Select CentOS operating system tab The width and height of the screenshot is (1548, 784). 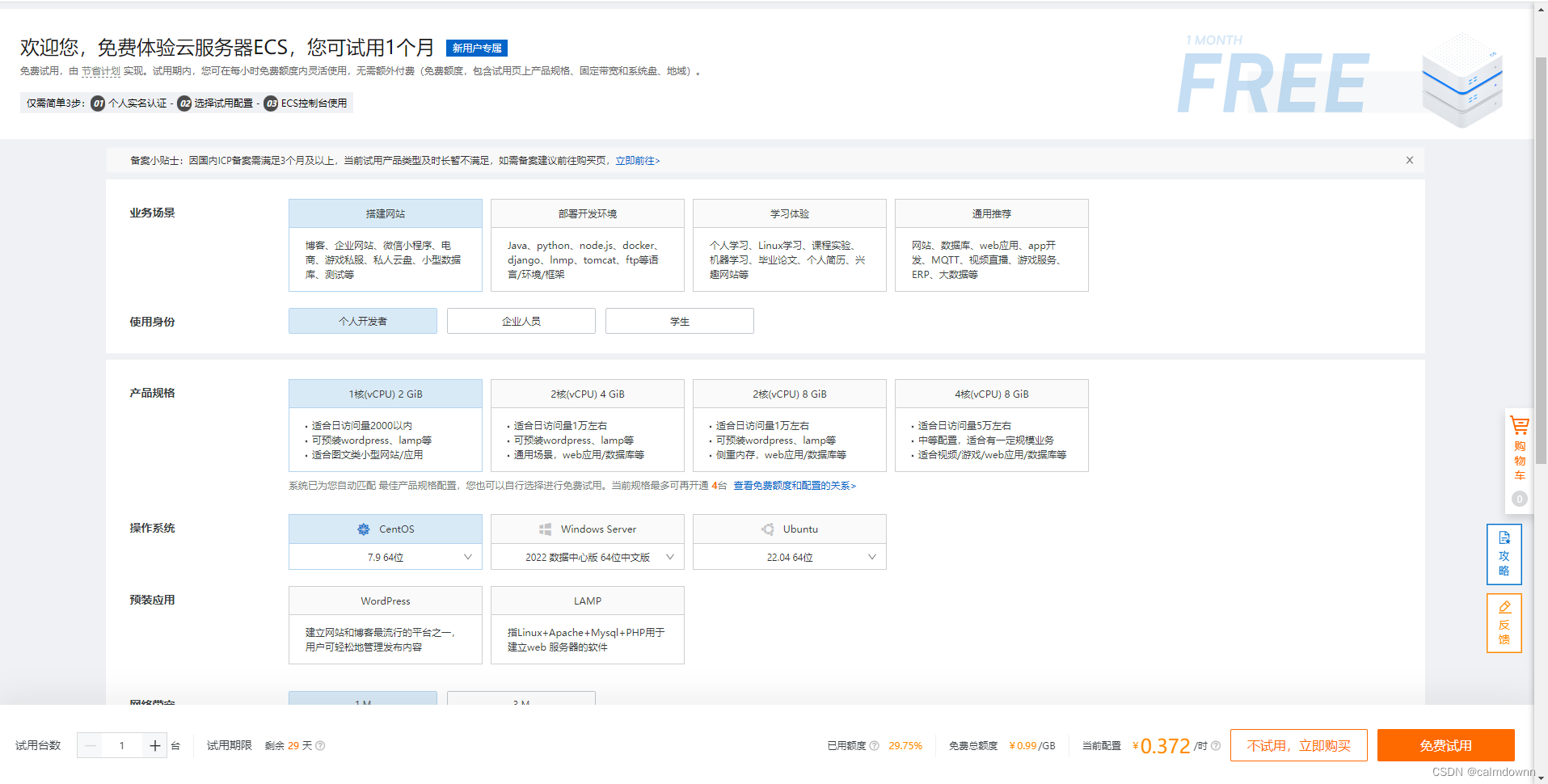386,529
